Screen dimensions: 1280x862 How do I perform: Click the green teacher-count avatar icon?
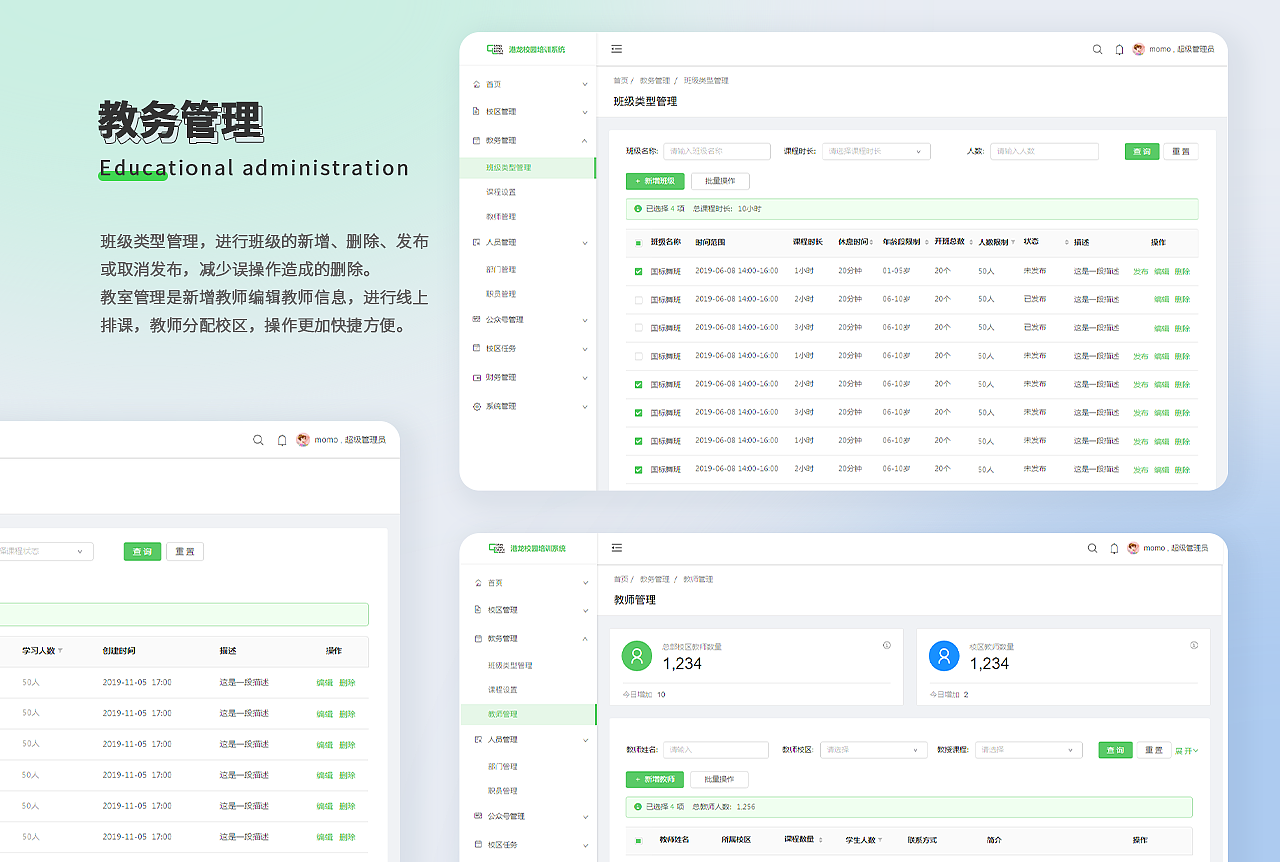coord(637,656)
